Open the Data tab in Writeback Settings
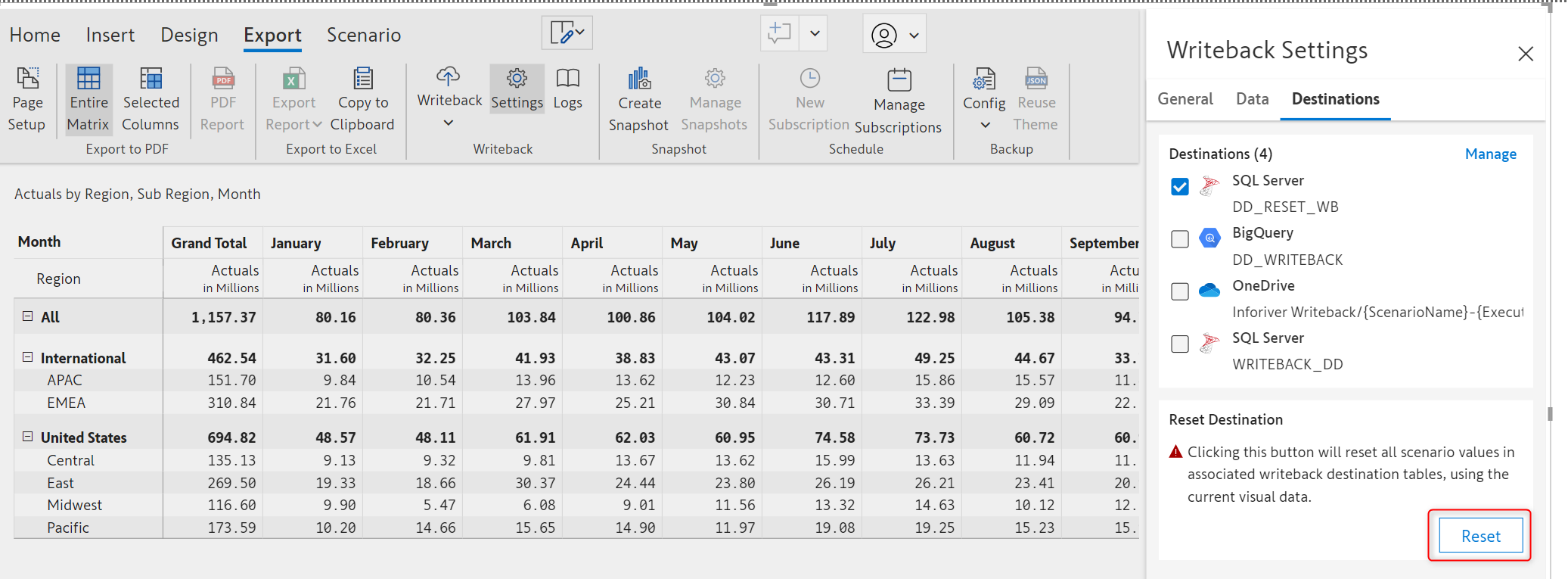This screenshot has height=579, width=1568. [1252, 99]
